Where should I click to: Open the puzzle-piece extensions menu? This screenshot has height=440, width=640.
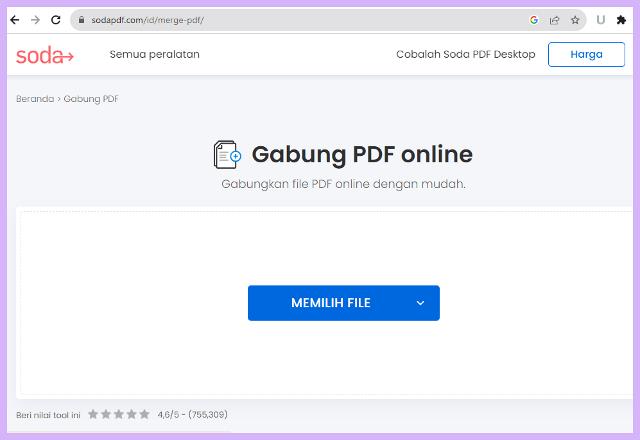(x=621, y=20)
